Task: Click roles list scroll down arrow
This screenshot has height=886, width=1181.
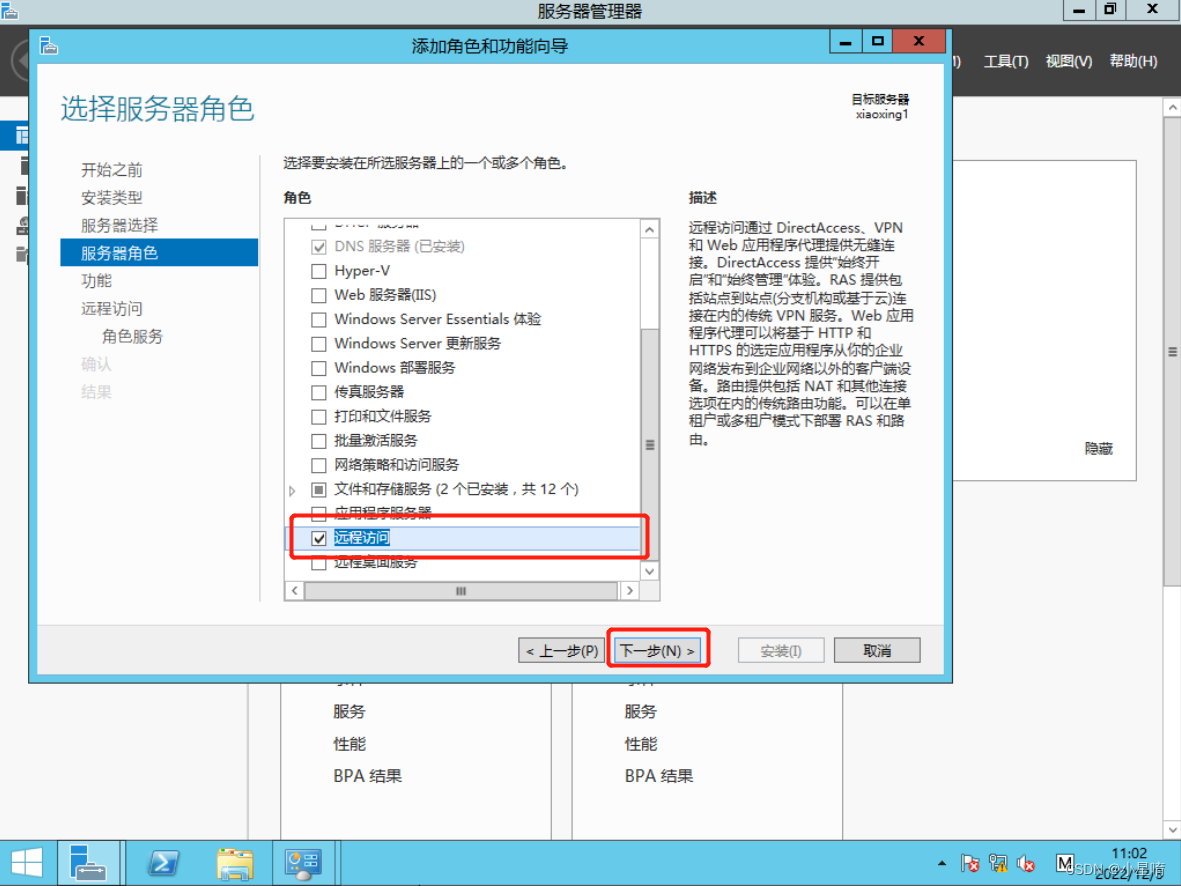Action: [x=650, y=571]
